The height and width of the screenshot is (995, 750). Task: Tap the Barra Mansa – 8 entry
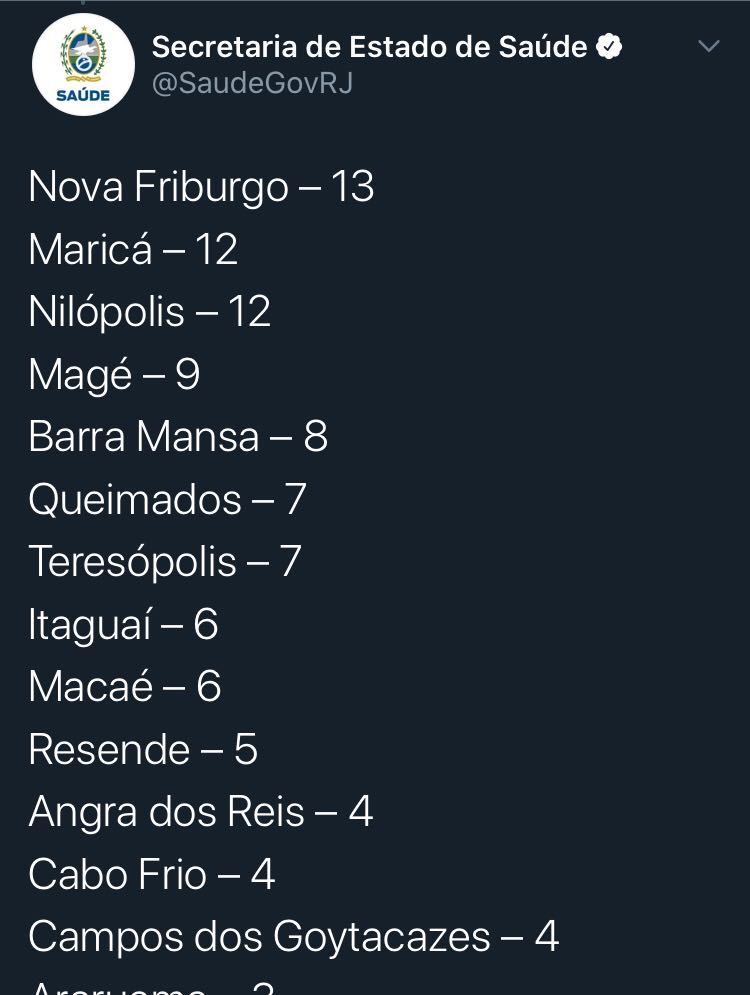pyautogui.click(x=178, y=437)
